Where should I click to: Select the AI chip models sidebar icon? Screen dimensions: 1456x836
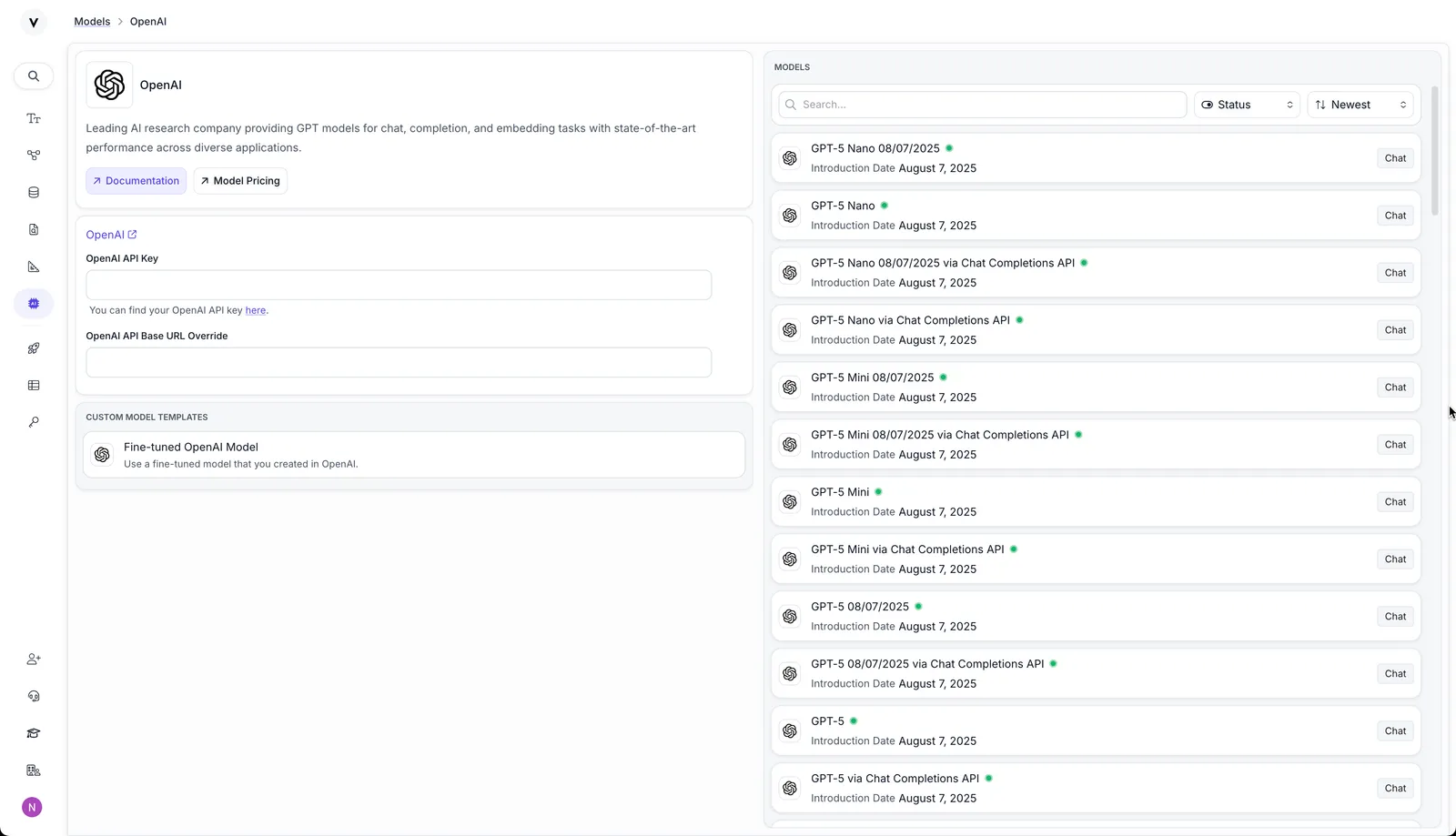pos(34,303)
